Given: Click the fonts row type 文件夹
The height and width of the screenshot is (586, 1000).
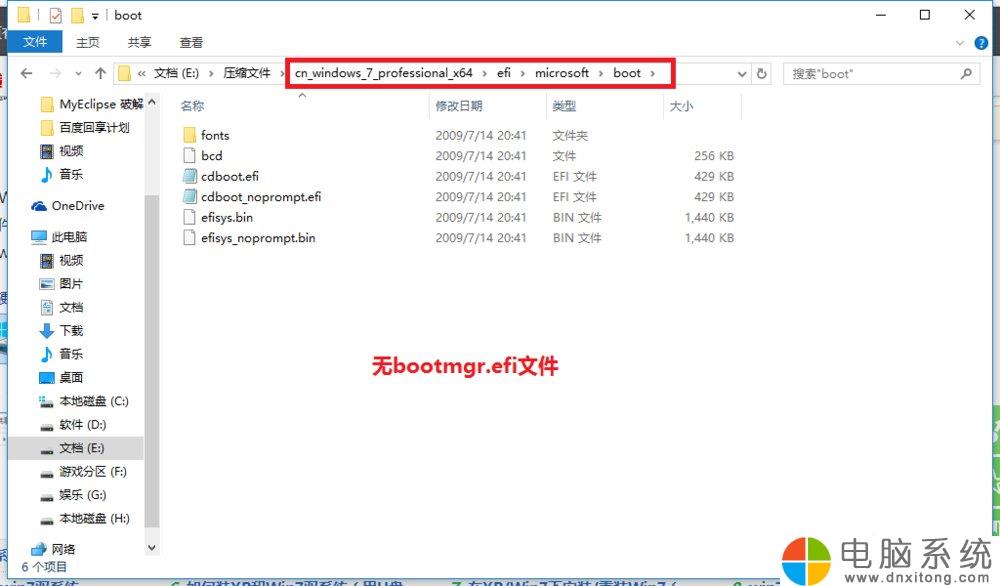Looking at the screenshot, I should coord(570,135).
